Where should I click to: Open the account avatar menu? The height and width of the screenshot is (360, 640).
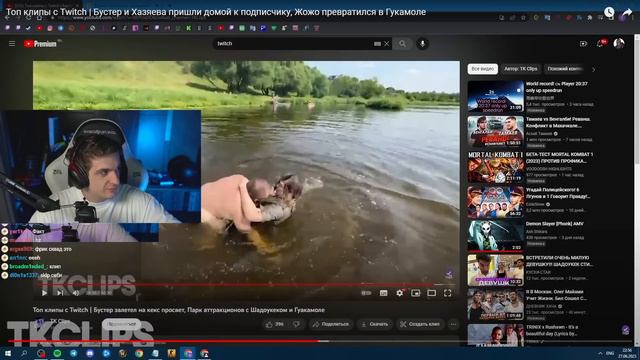[x=619, y=43]
